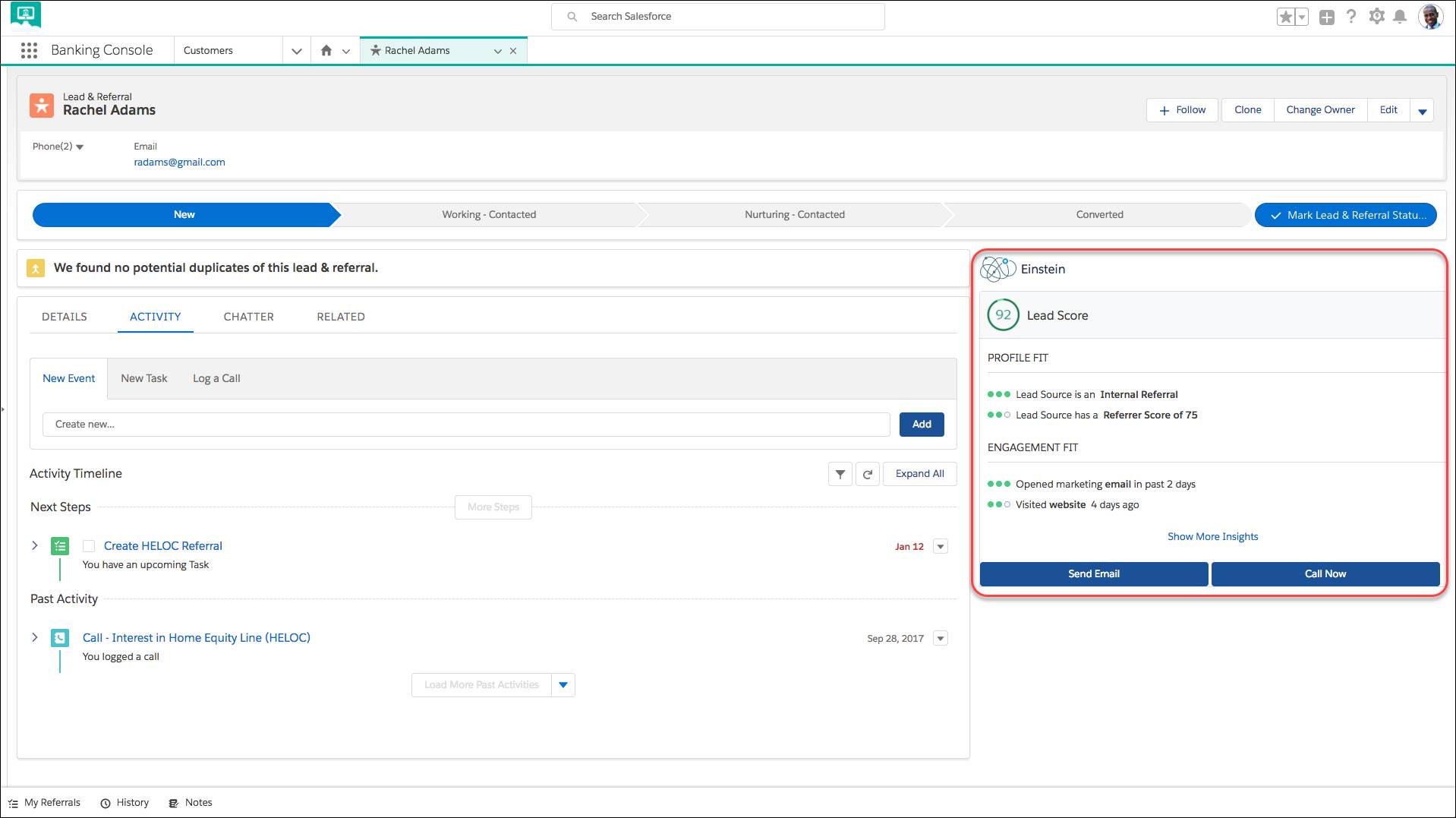Click the Lead & Referral record icon
The width and height of the screenshot is (1456, 818).
(42, 105)
